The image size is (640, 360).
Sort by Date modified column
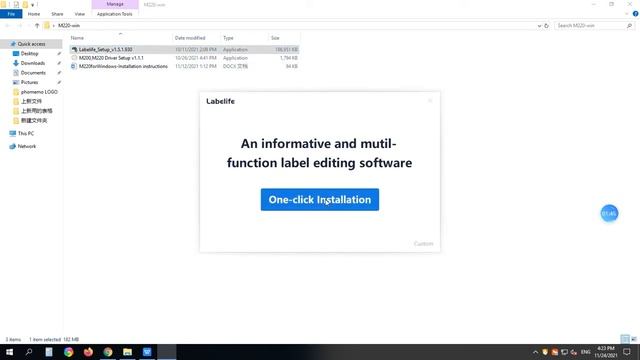(x=190, y=38)
